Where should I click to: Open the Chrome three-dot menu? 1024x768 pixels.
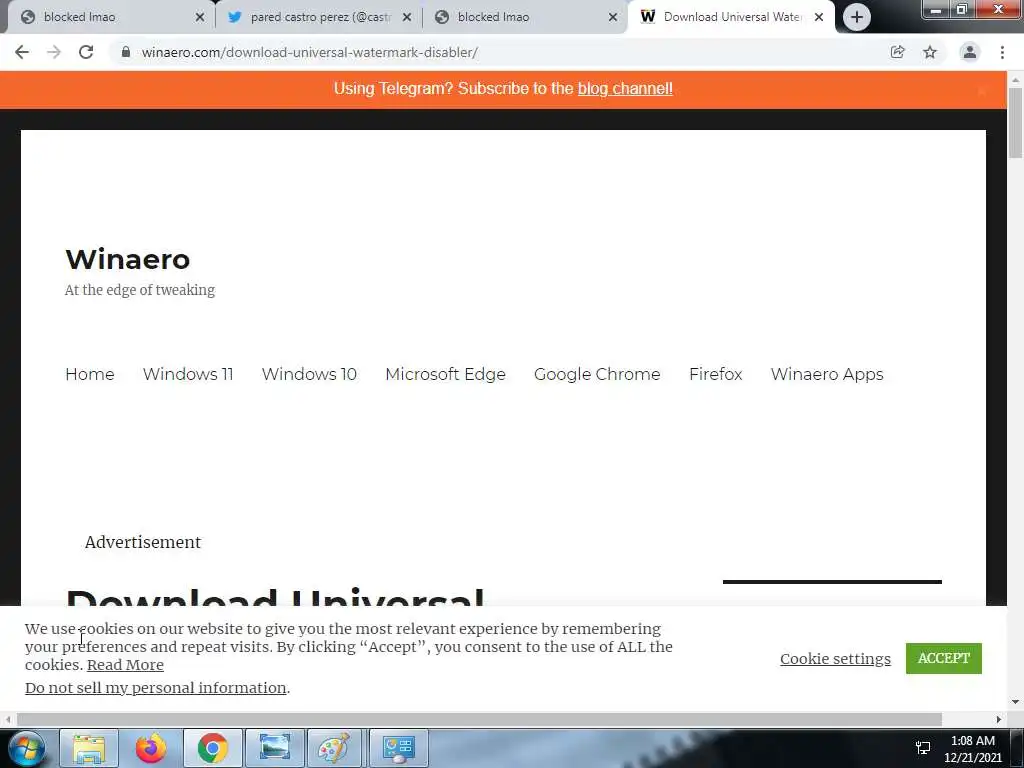tap(1002, 52)
